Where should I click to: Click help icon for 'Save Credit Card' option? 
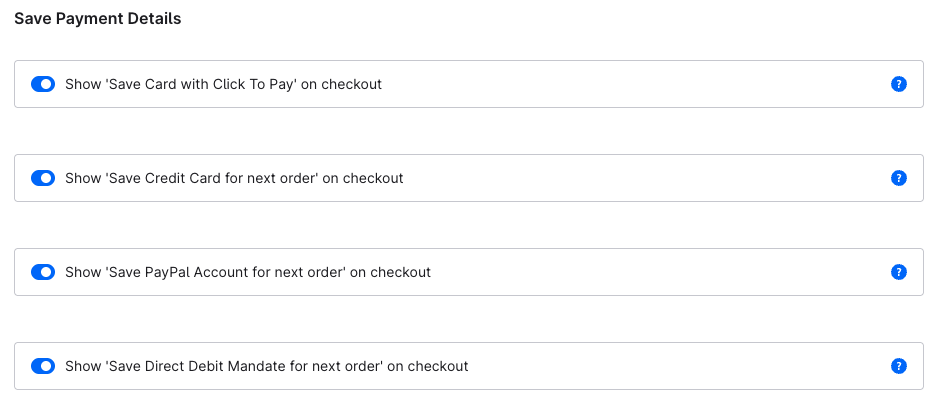click(898, 178)
